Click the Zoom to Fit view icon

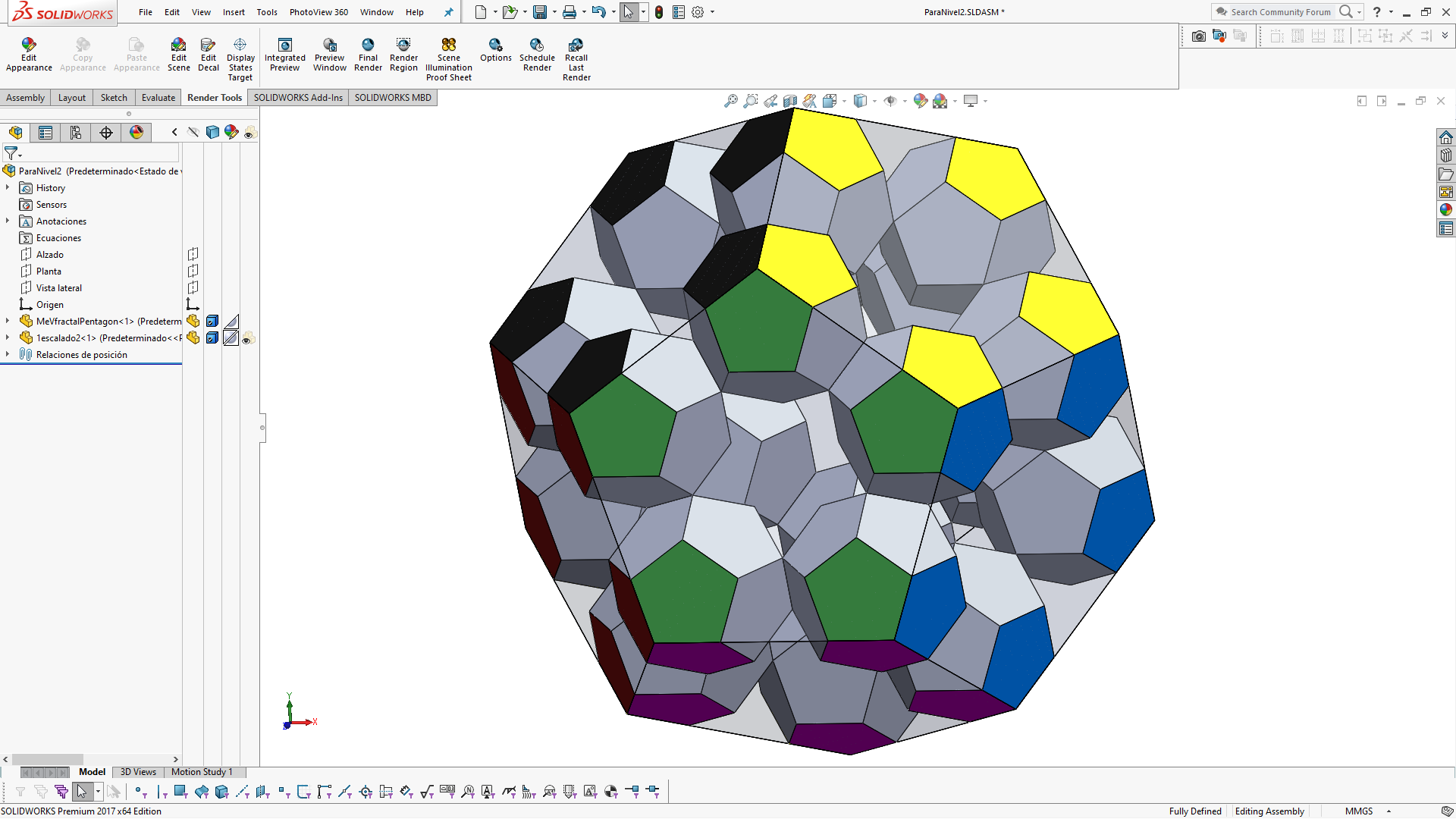730,101
